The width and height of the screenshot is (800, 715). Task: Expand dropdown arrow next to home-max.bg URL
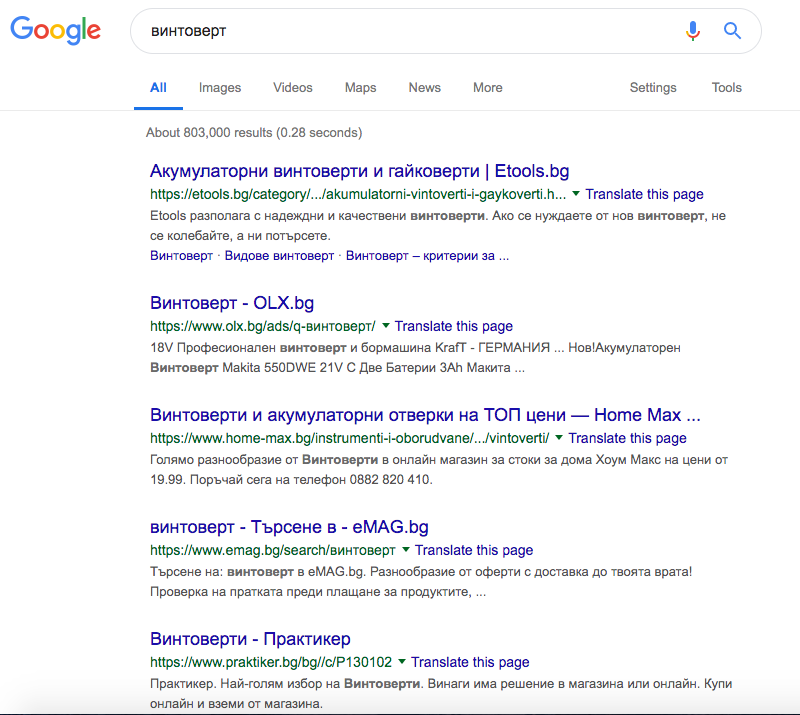click(559, 437)
